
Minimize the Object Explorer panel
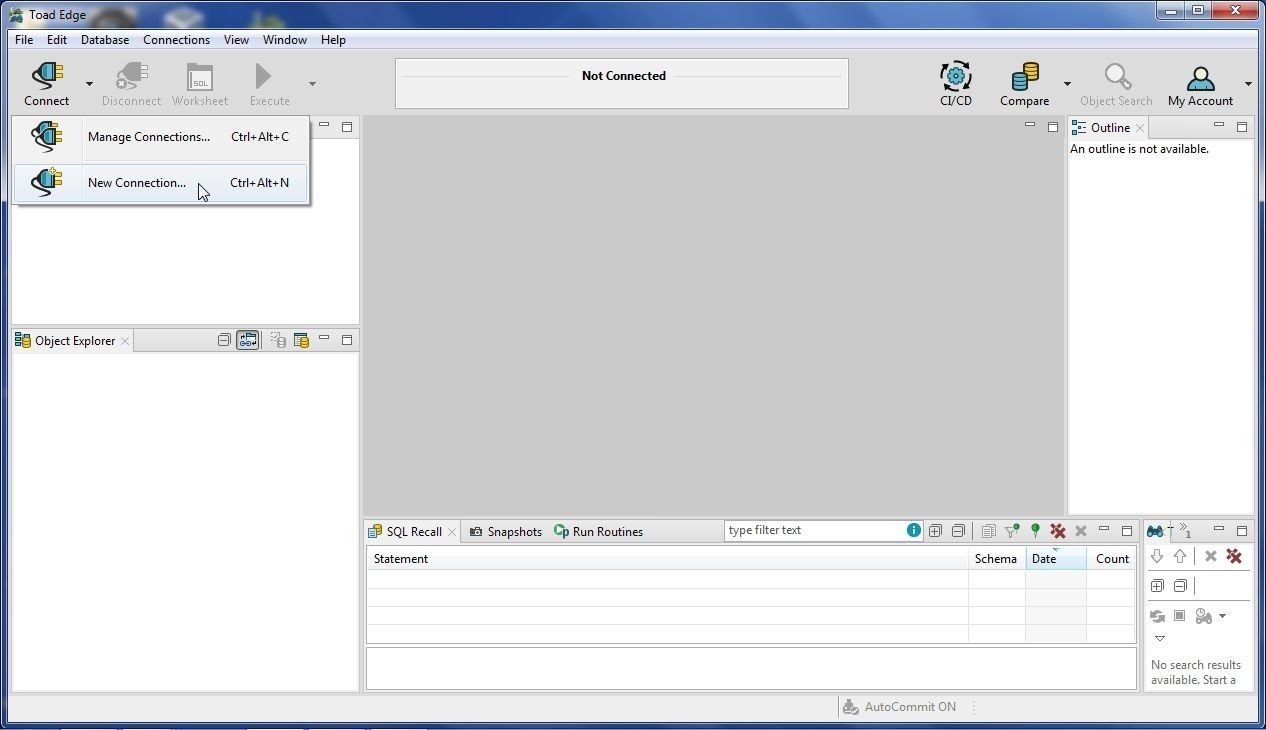click(x=324, y=339)
